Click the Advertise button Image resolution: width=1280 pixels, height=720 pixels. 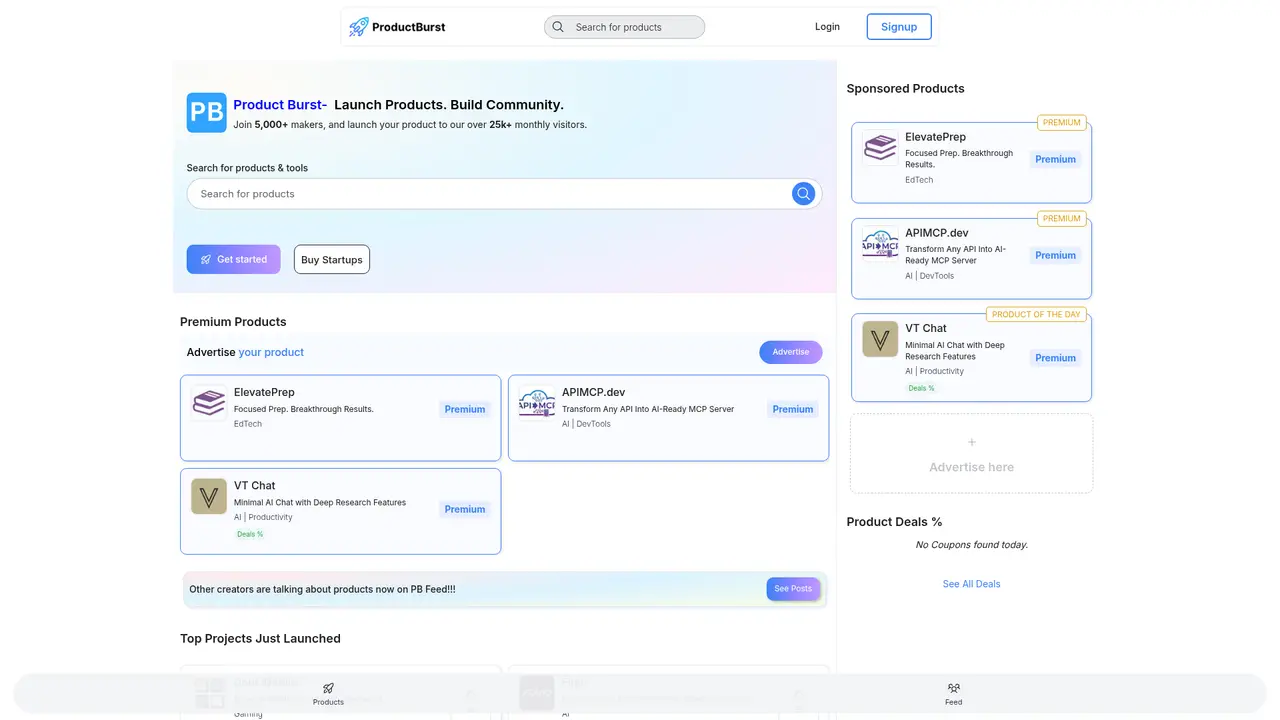(x=791, y=352)
